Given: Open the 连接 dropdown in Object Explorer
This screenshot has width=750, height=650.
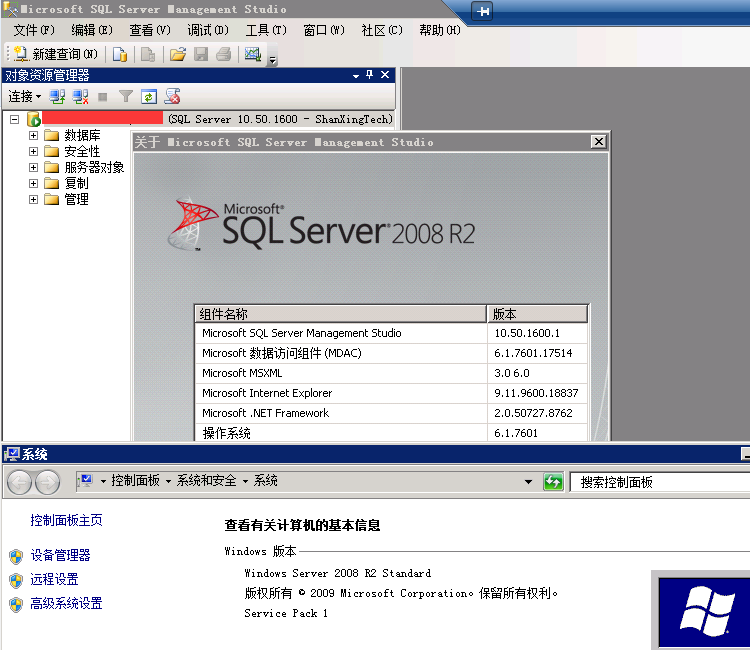Looking at the screenshot, I should coord(24,97).
